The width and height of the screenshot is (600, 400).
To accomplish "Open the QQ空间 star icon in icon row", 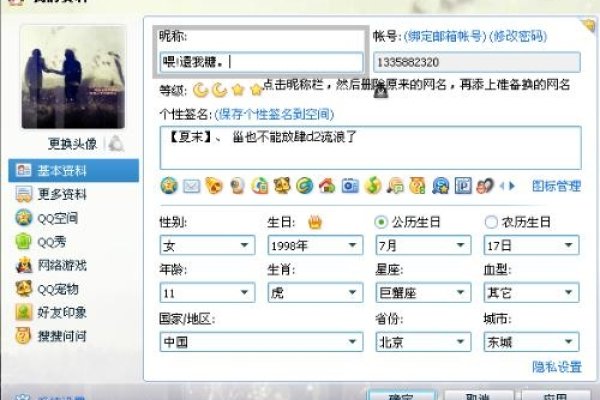I will pyautogui.click(x=169, y=186).
